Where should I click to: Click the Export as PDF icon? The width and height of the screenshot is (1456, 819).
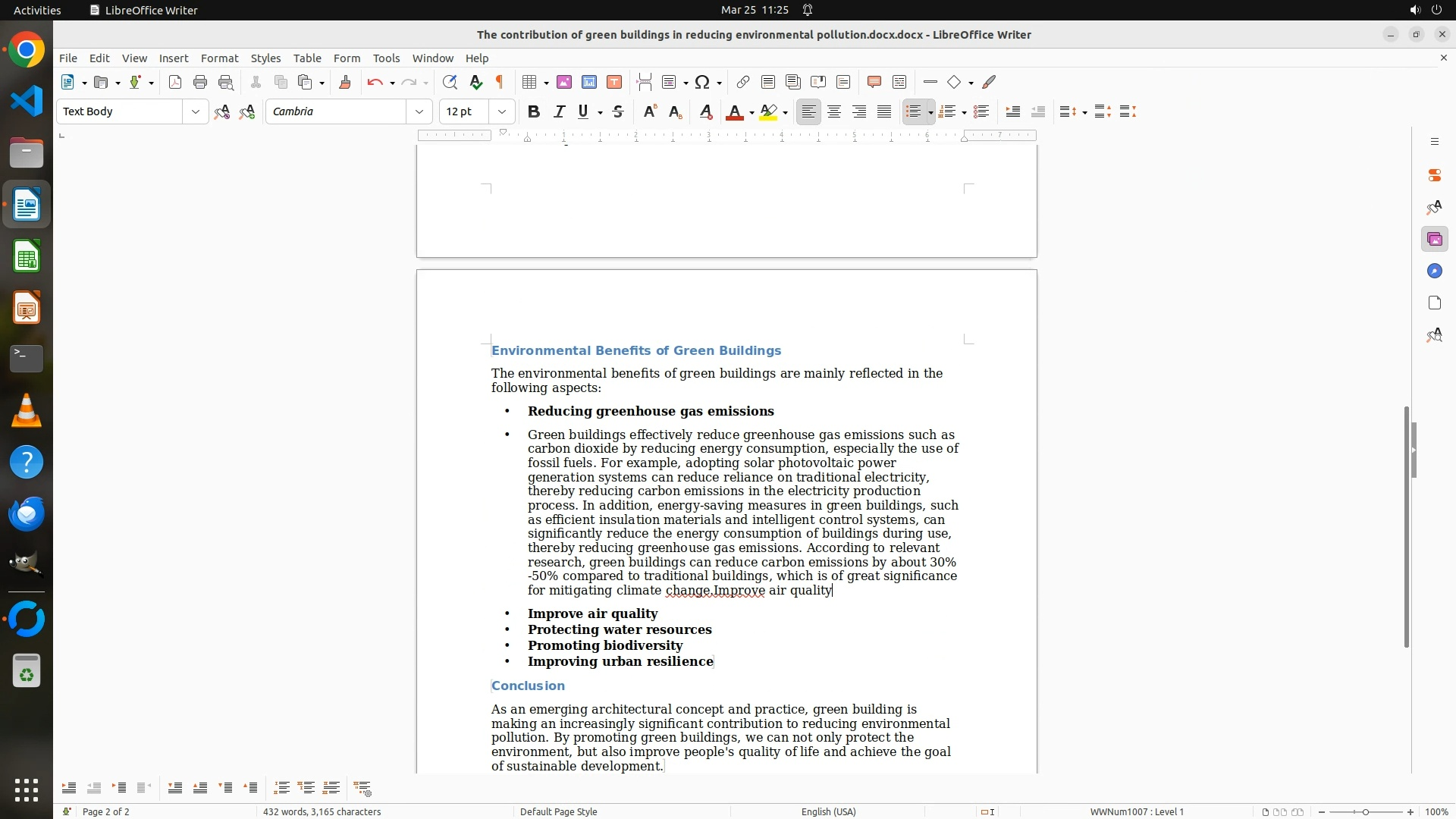(175, 83)
